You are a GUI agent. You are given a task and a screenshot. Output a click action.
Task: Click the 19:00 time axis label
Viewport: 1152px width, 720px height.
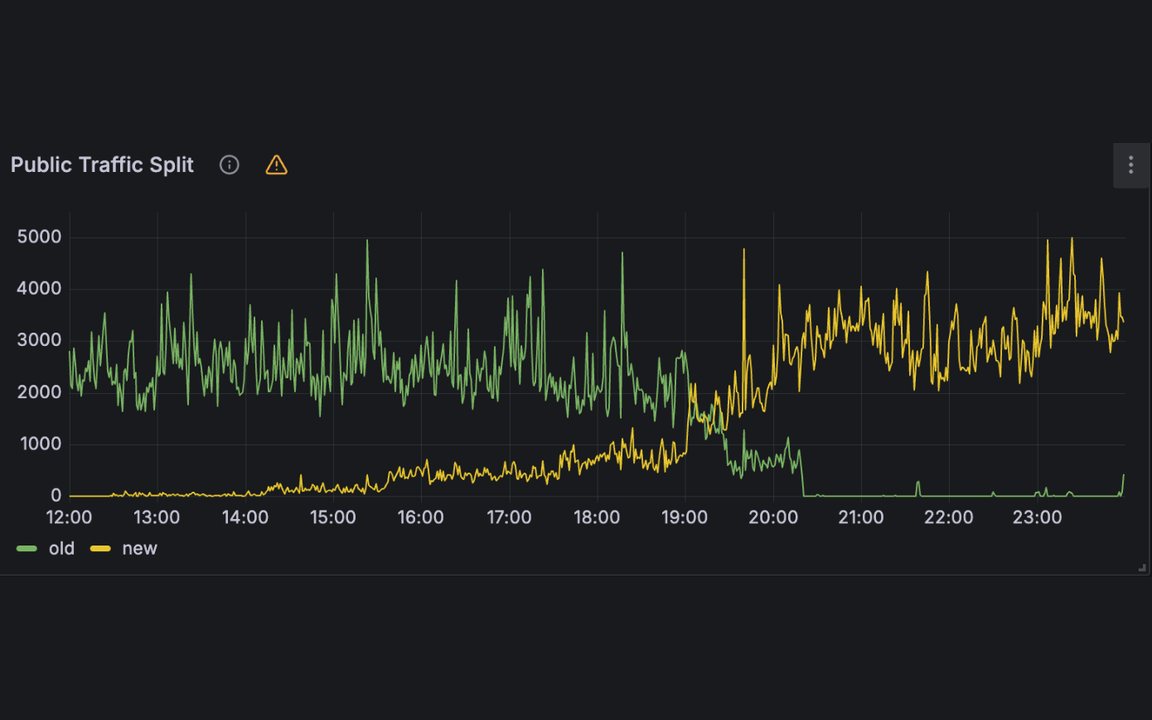pos(685,517)
